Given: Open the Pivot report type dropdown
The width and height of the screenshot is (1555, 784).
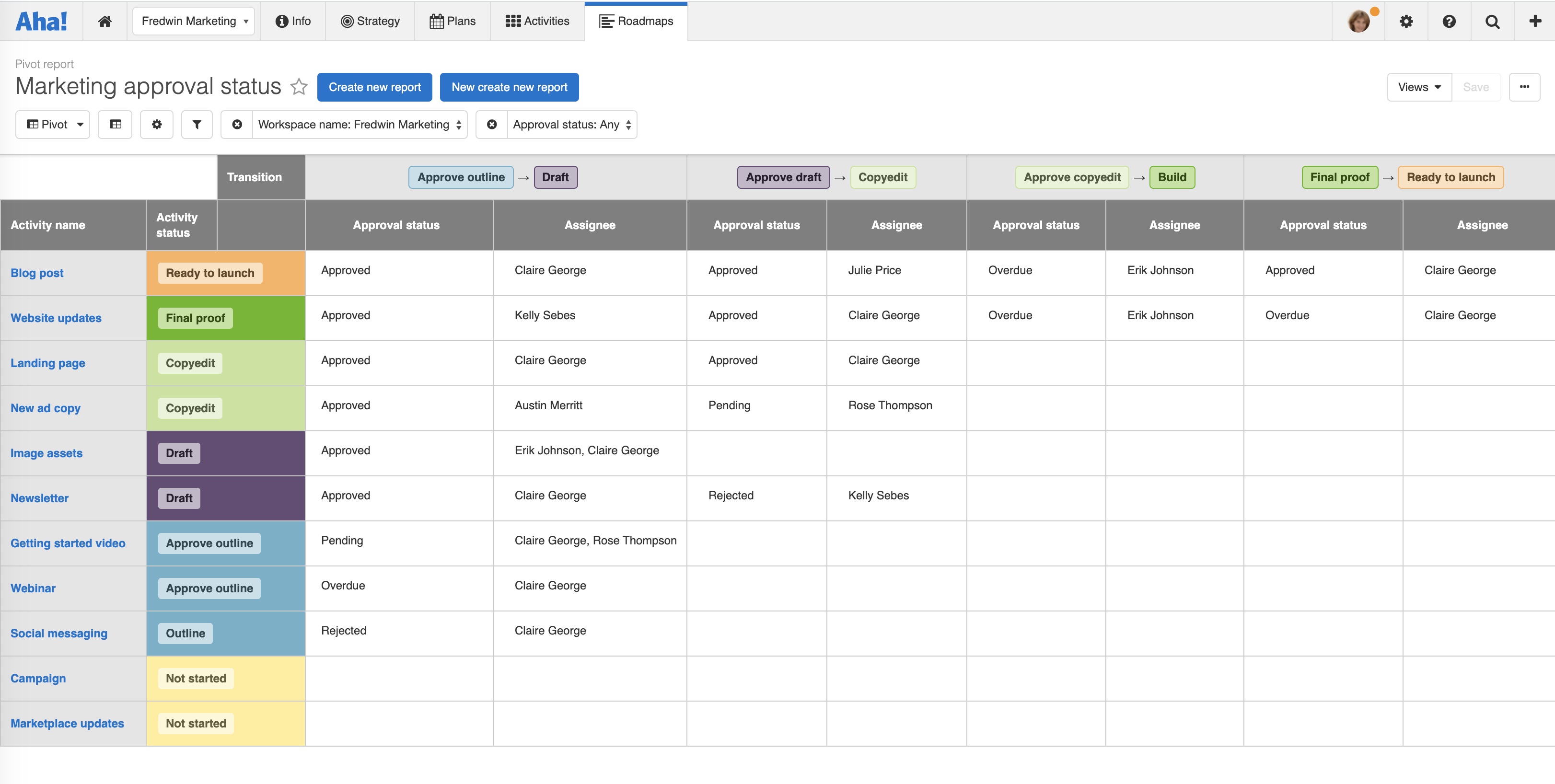Looking at the screenshot, I should (x=53, y=124).
